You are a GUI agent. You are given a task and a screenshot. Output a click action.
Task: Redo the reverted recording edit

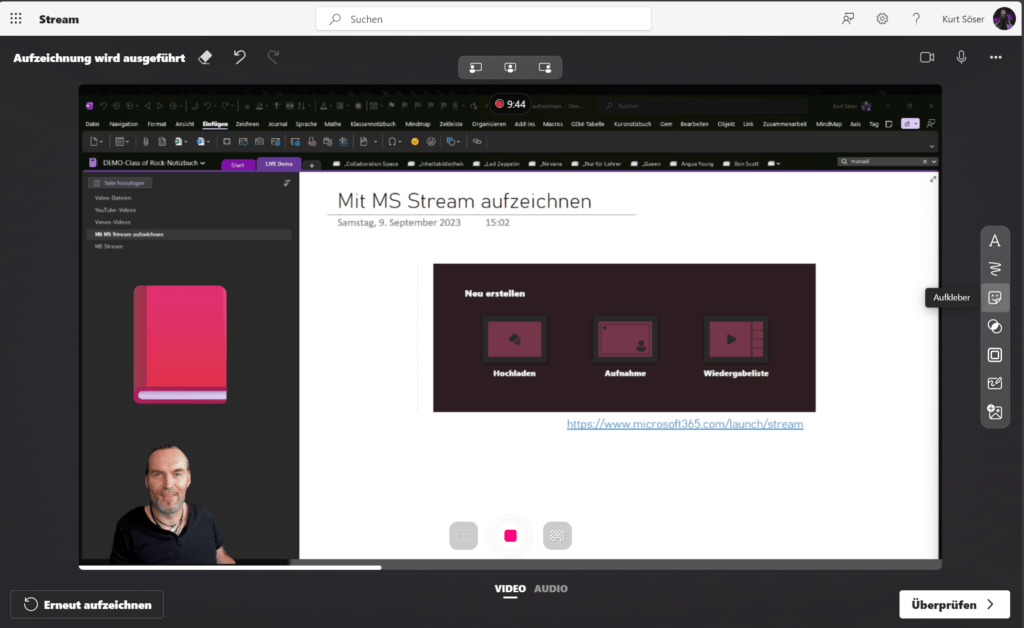click(274, 57)
